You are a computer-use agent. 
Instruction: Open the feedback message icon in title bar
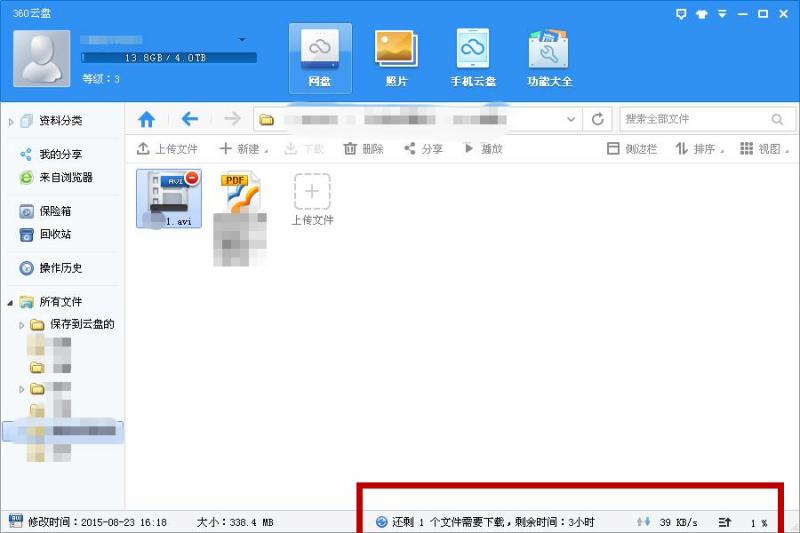tap(681, 14)
